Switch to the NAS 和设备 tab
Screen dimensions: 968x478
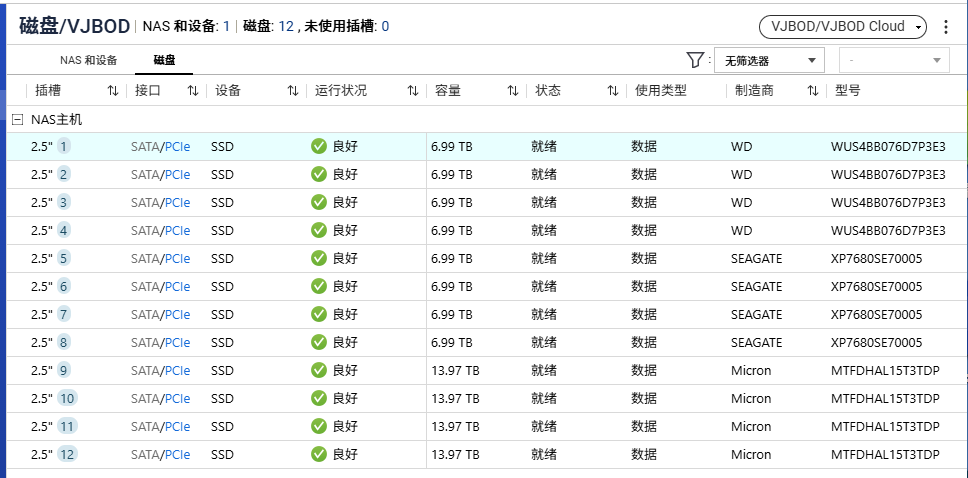[x=89, y=60]
